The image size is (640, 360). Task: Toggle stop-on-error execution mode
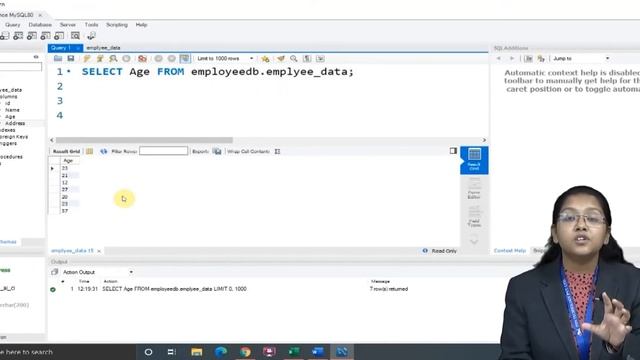tap(142, 59)
